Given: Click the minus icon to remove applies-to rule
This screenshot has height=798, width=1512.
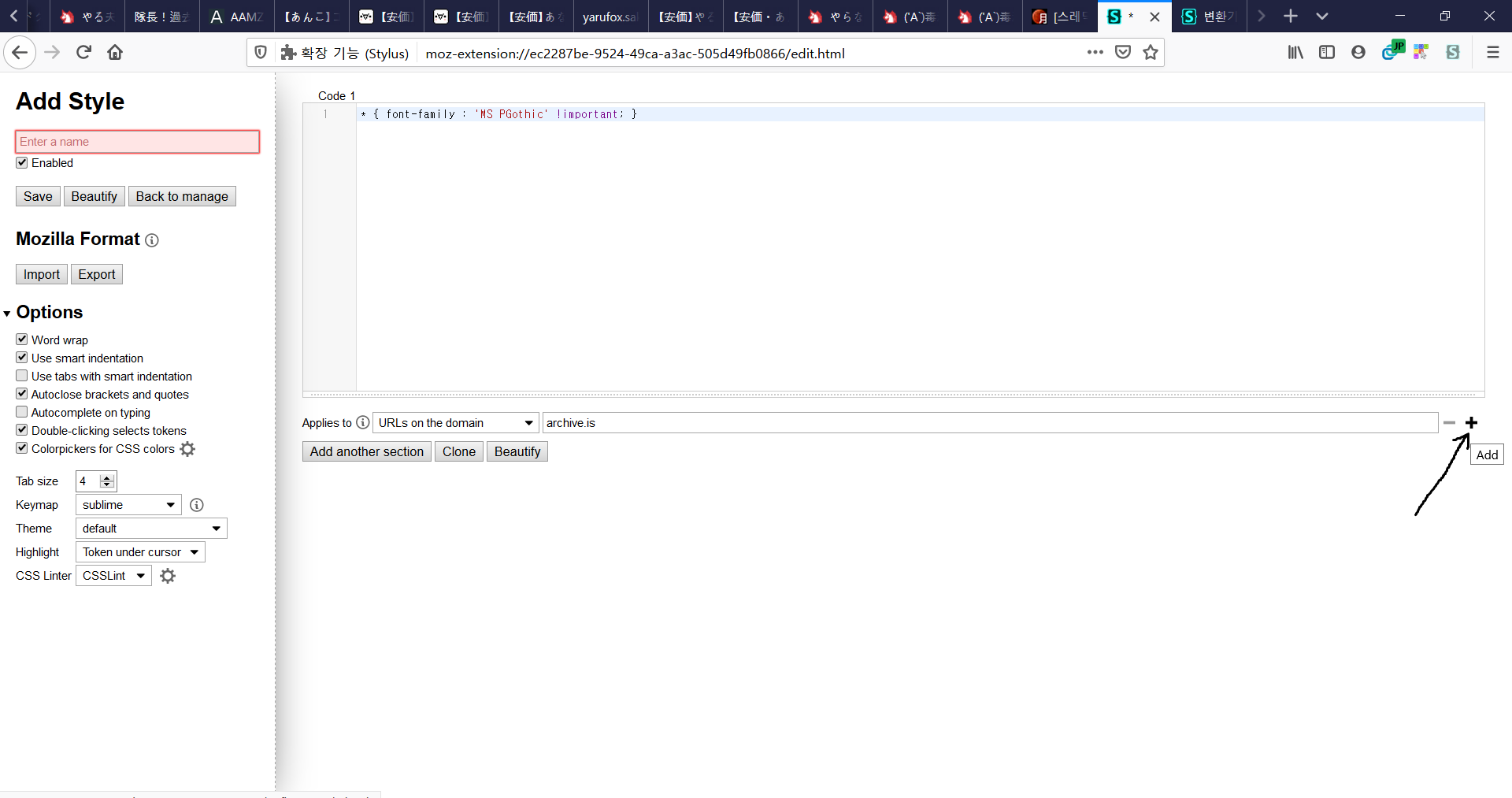Looking at the screenshot, I should (x=1449, y=423).
